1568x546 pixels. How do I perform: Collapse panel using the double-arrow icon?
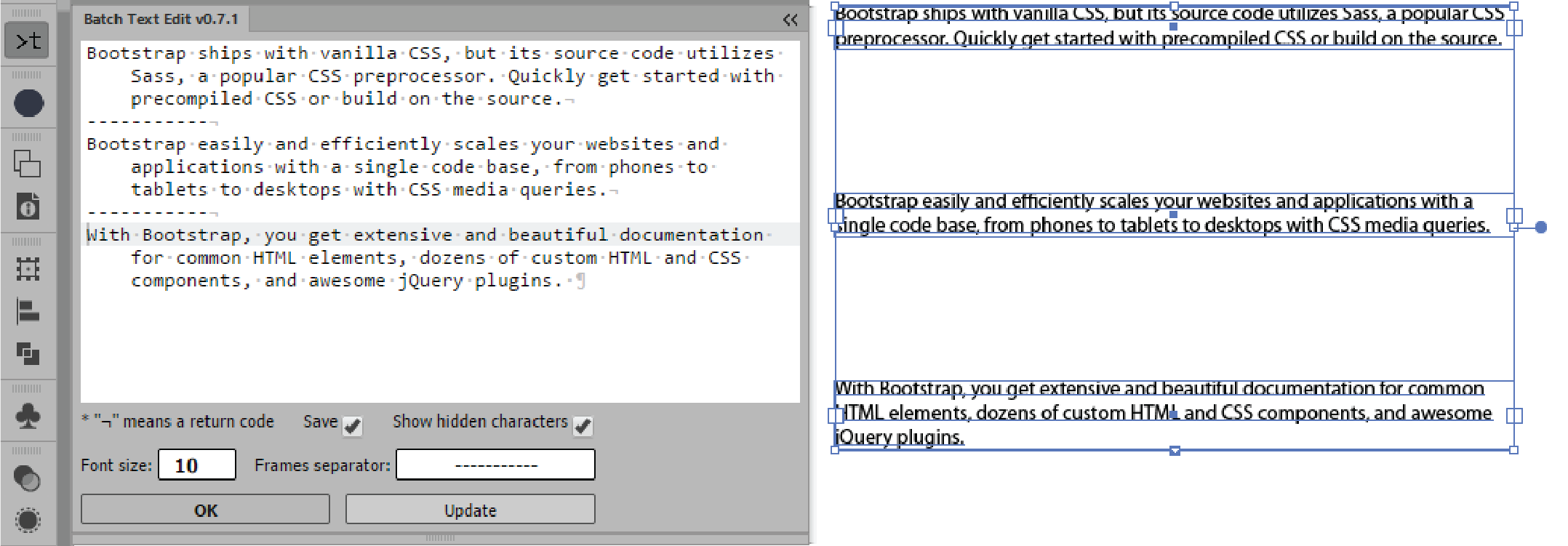[x=791, y=20]
